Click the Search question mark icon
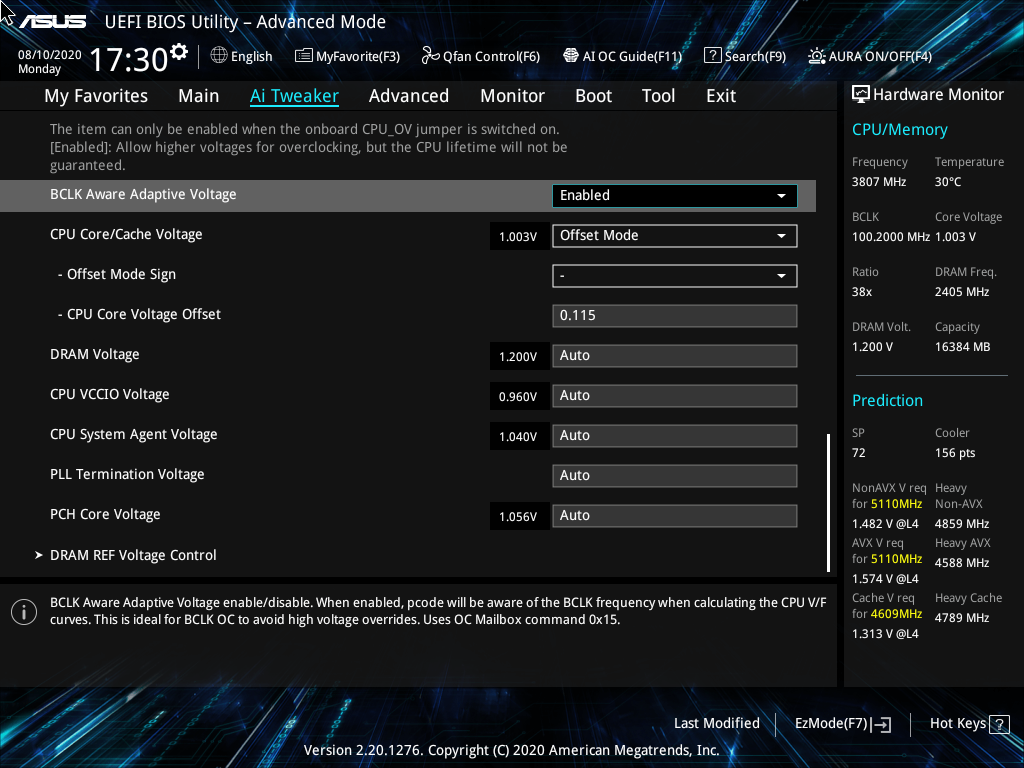The image size is (1024, 768). [x=712, y=56]
